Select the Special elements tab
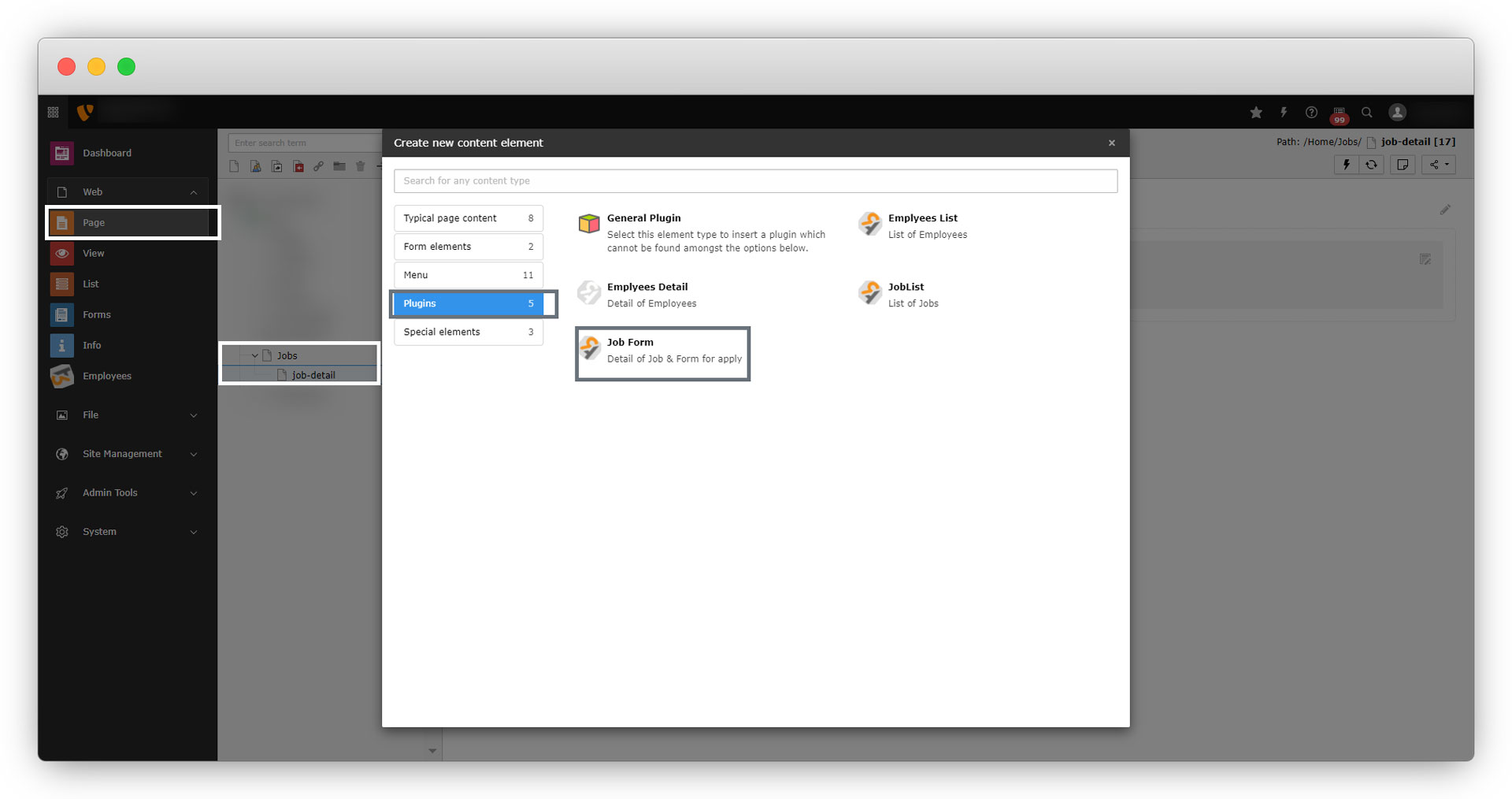 pos(468,332)
